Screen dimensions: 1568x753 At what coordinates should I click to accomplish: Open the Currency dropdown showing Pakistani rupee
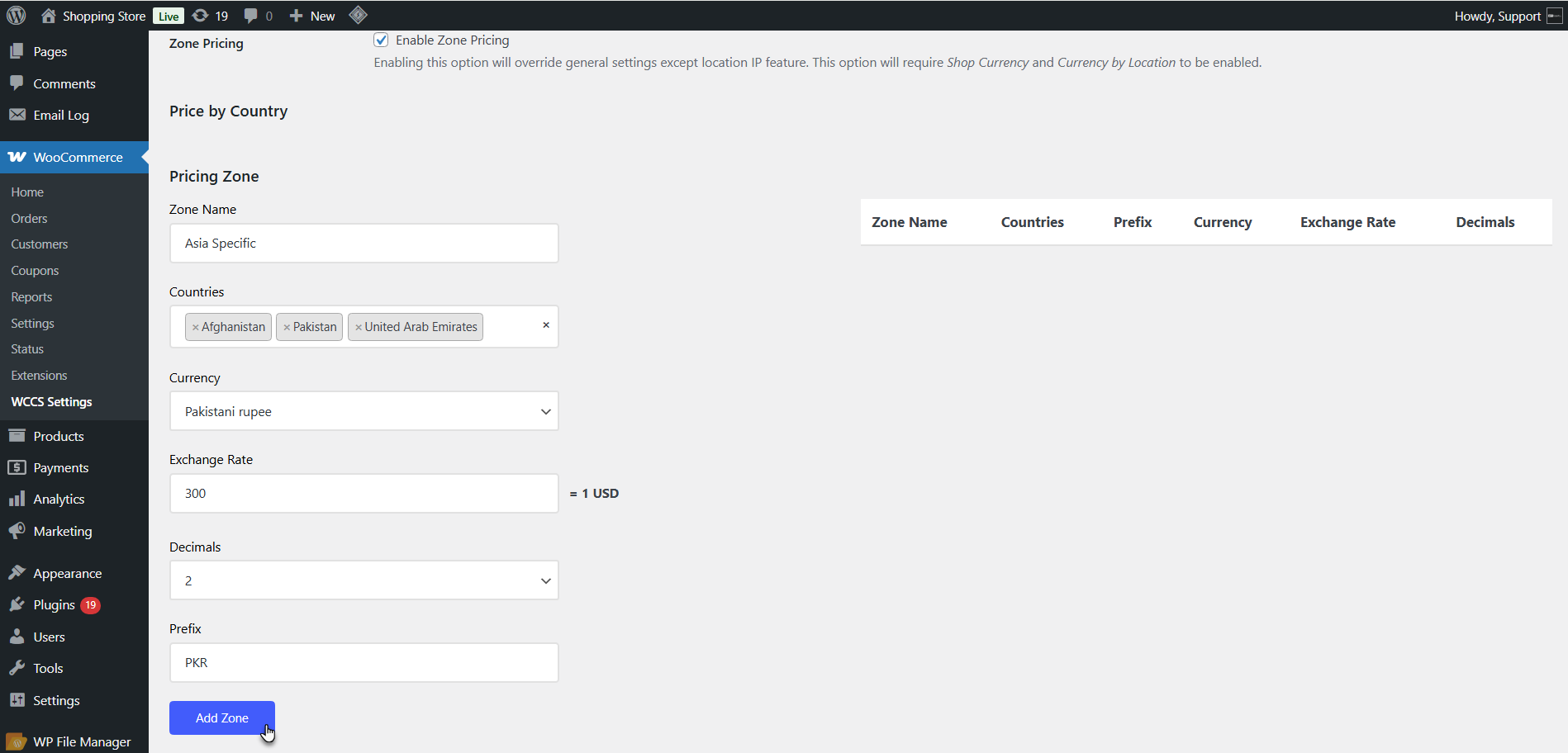coord(364,411)
